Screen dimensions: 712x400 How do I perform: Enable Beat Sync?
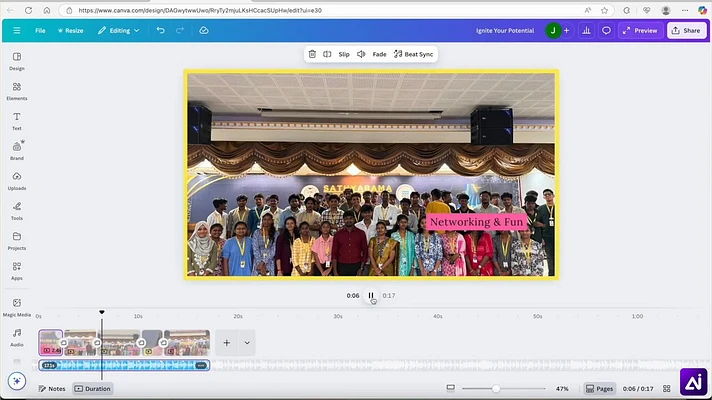(413, 54)
